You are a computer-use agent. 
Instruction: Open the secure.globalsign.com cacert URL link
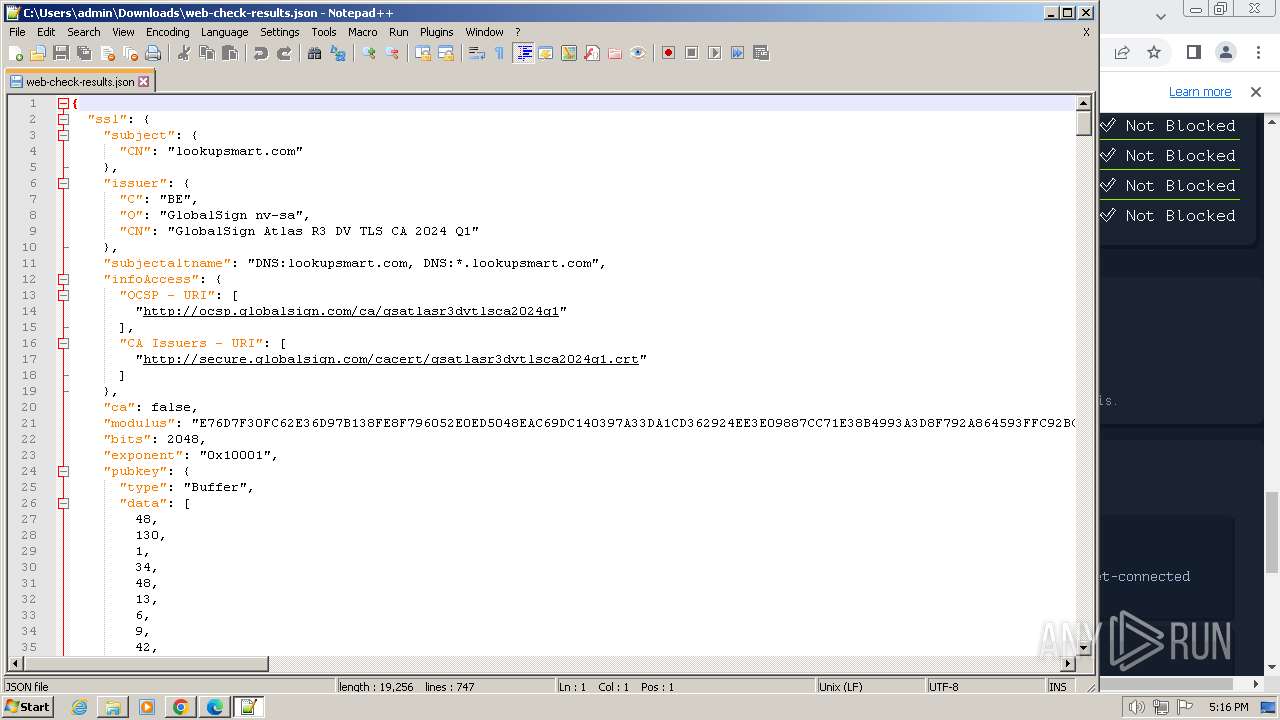[x=391, y=359]
